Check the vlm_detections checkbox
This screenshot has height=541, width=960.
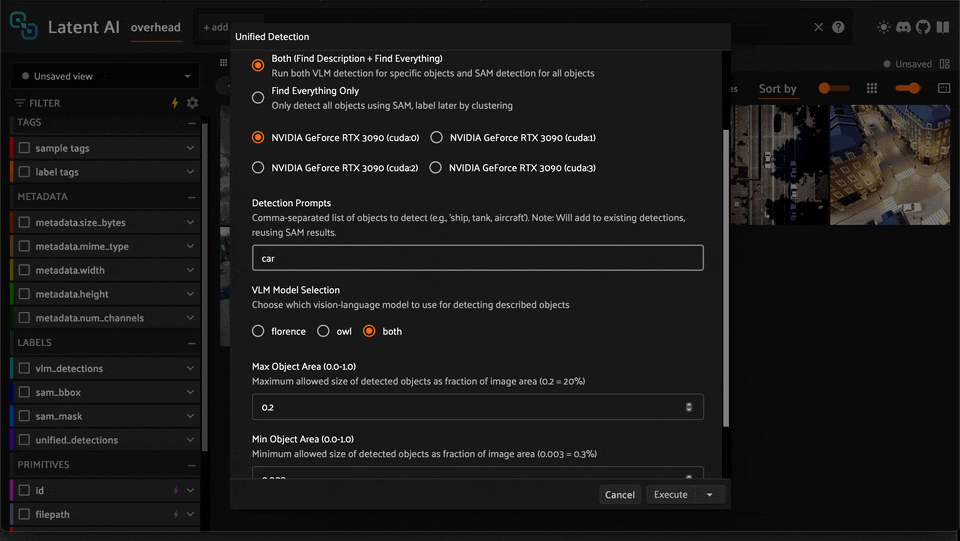(24, 368)
